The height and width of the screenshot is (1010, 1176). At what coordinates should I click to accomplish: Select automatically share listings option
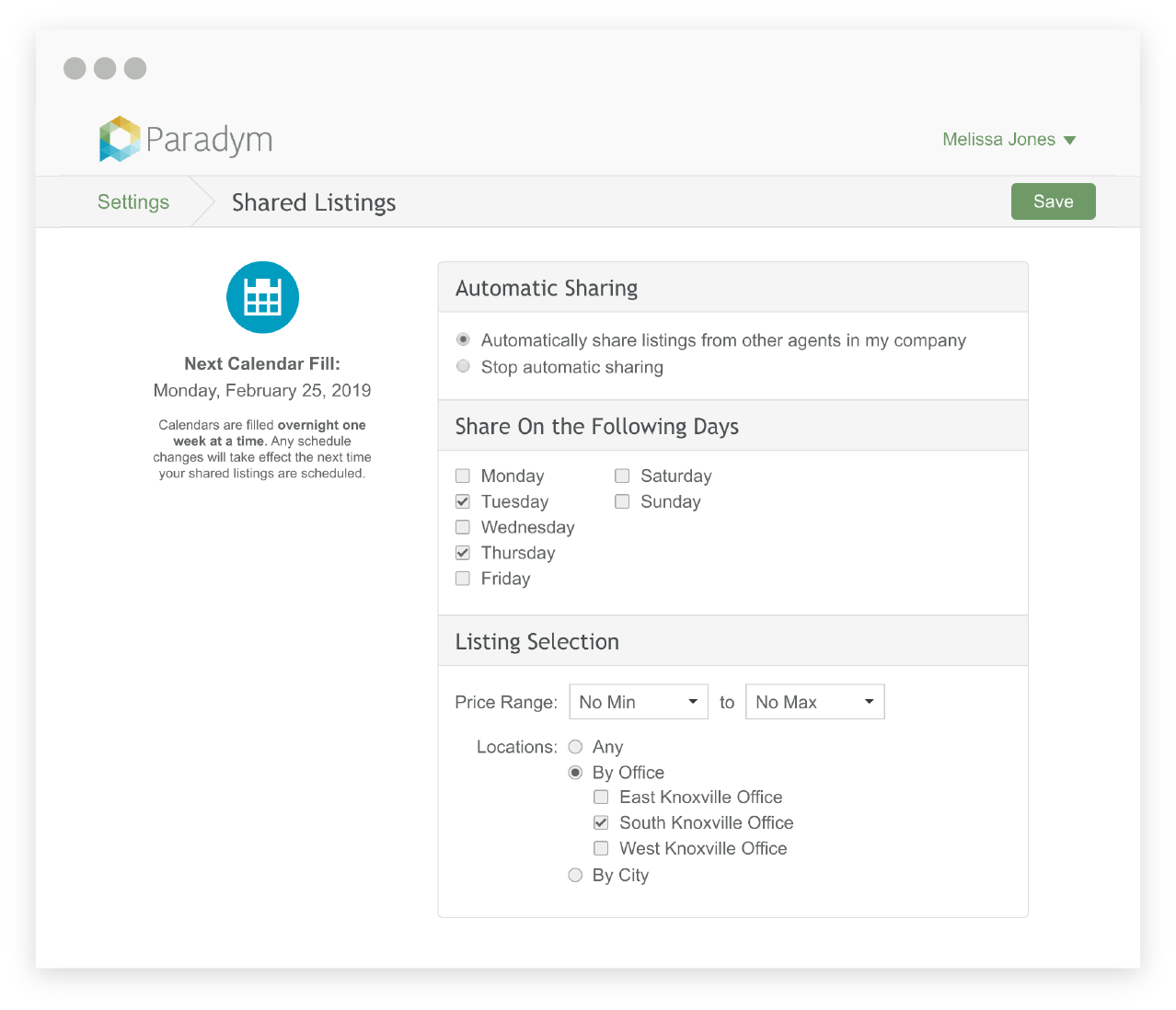464,339
